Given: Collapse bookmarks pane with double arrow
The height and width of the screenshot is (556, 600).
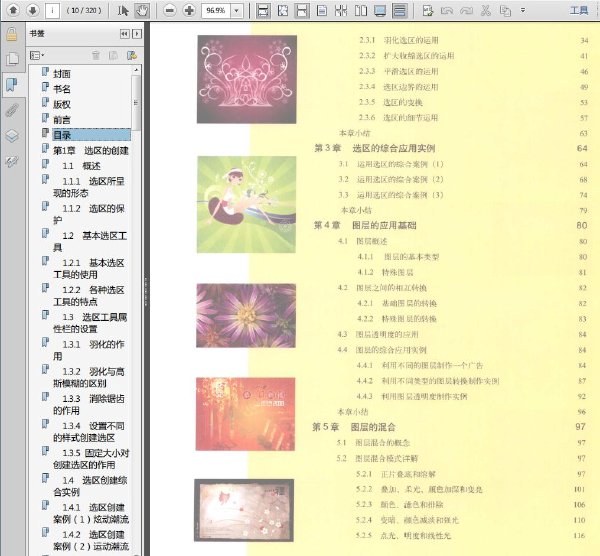Looking at the screenshot, I should (x=124, y=34).
